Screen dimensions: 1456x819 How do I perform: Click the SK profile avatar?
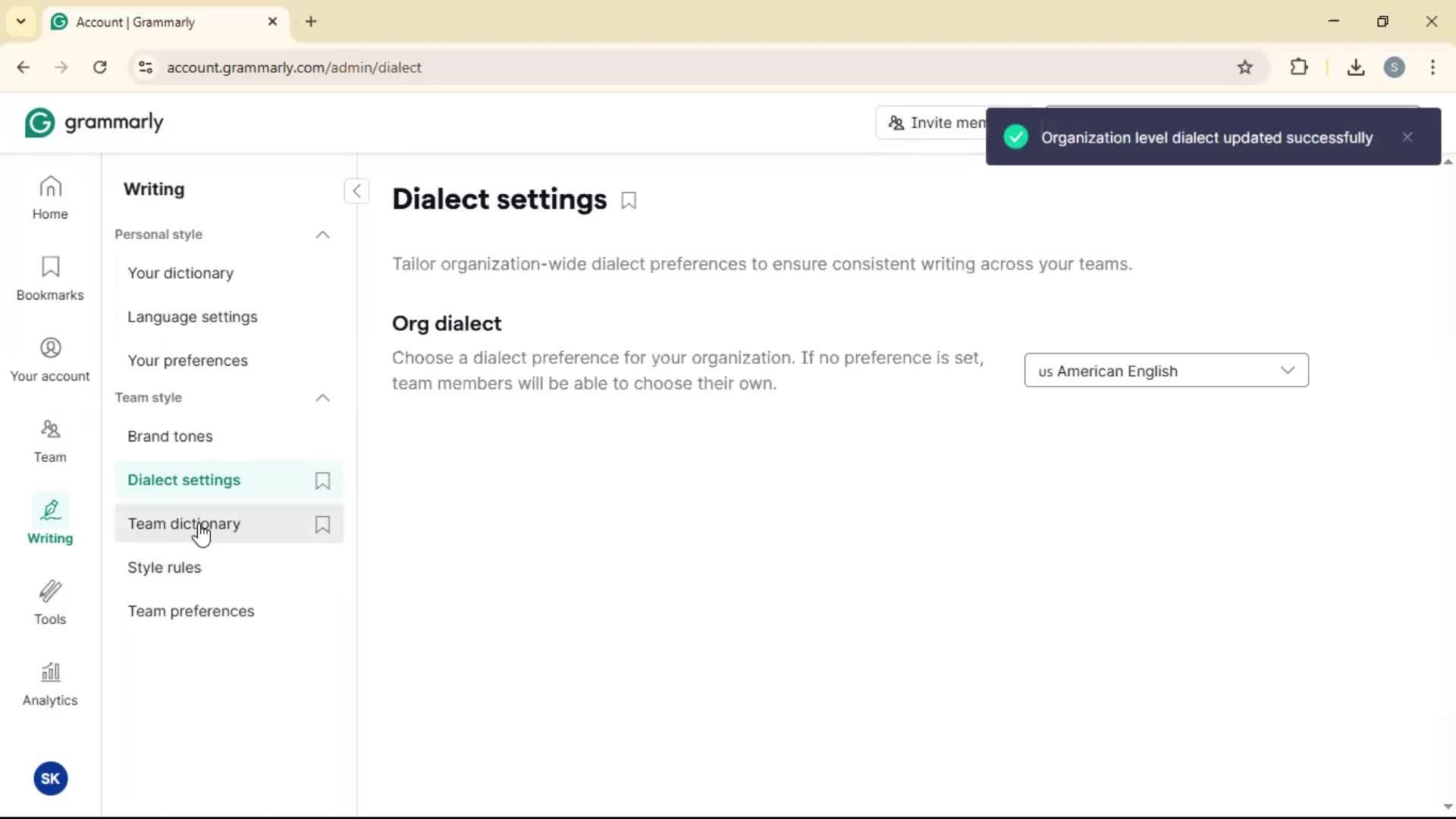(x=51, y=779)
